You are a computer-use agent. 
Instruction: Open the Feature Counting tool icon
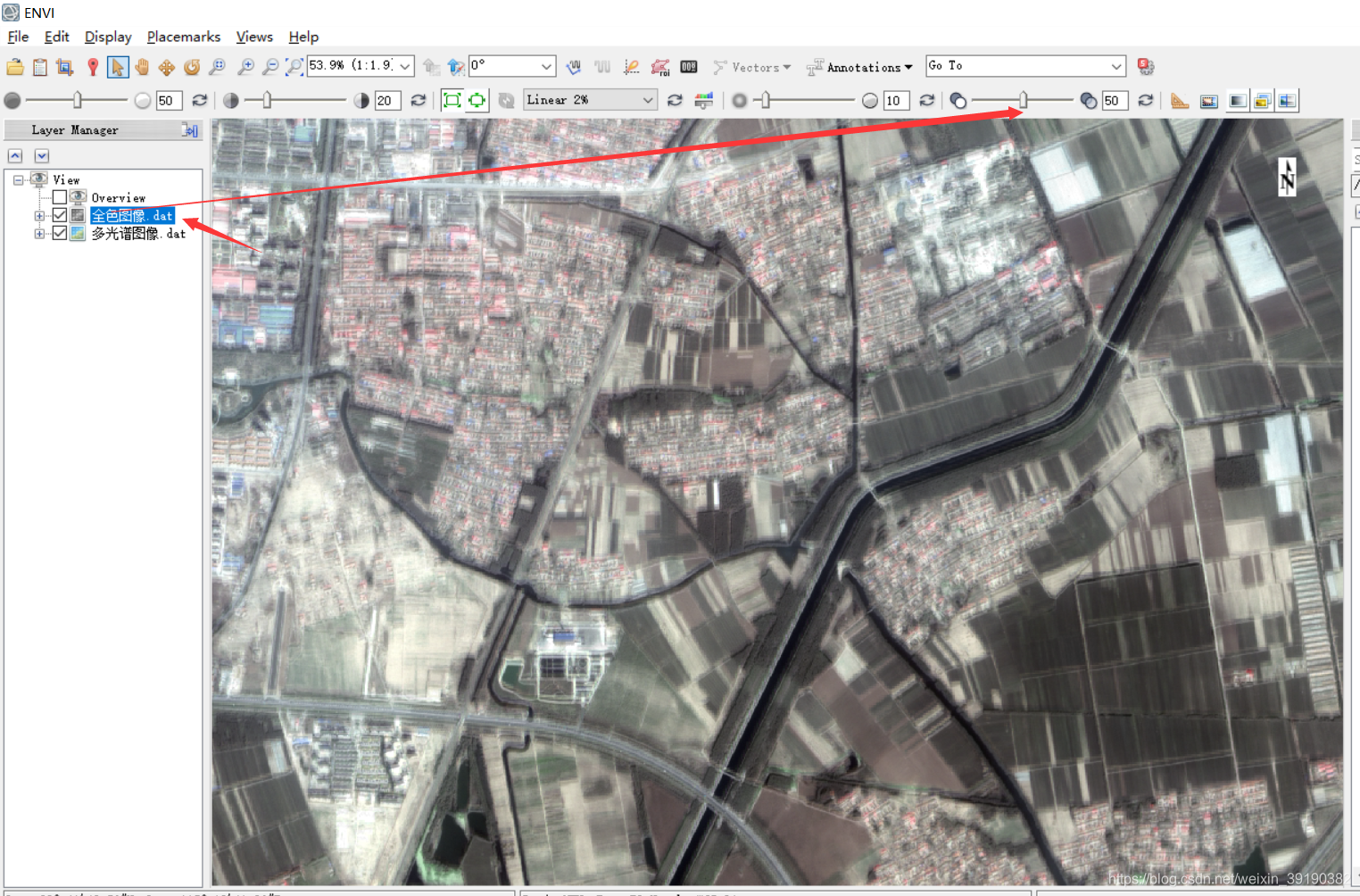(689, 67)
